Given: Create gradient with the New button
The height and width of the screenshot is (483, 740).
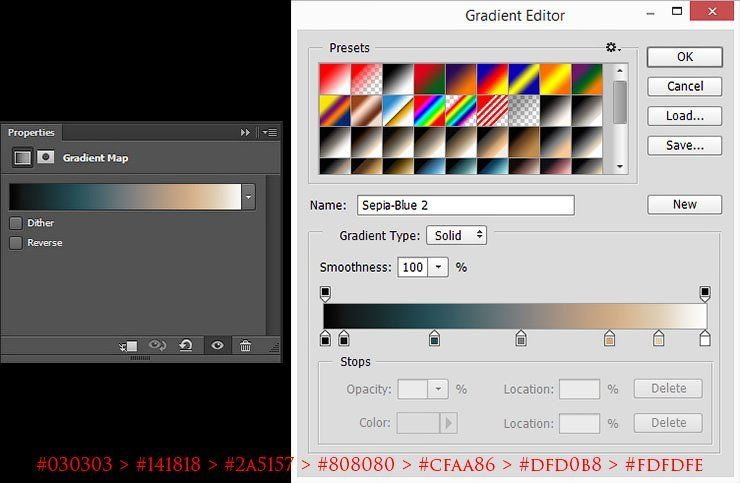Looking at the screenshot, I should pos(684,204).
